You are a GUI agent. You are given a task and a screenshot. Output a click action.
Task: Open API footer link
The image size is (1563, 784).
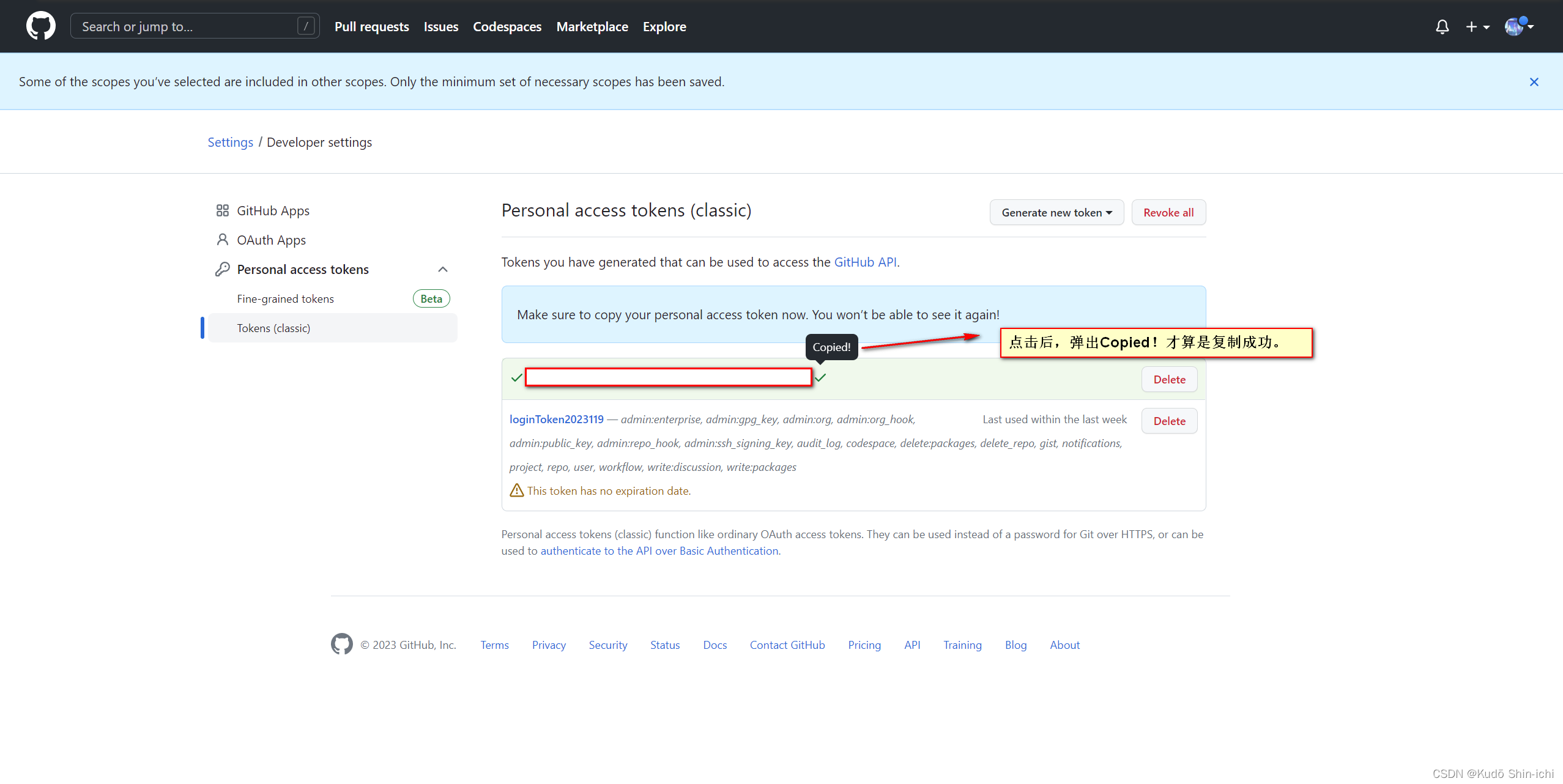point(912,645)
